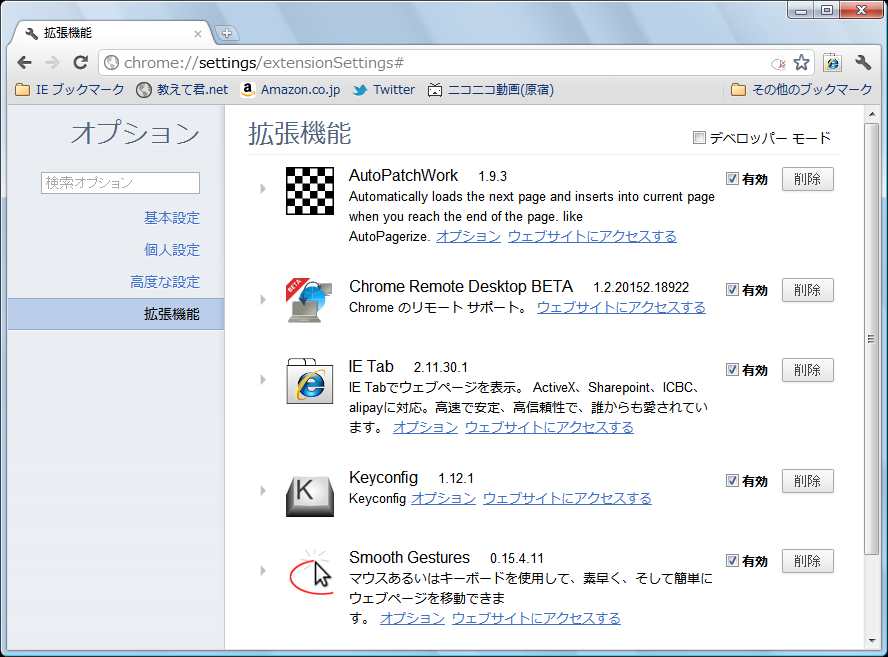The width and height of the screenshot is (888, 657).
Task: Remove AutoPatchWork with its 削除 button
Action: [x=808, y=179]
